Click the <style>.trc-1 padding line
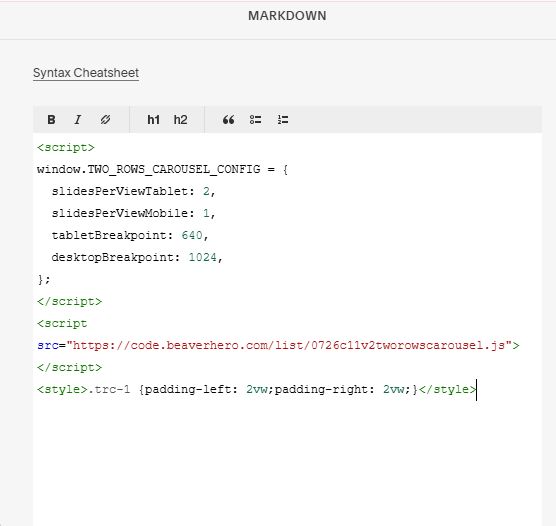556x526 pixels. coord(257,389)
